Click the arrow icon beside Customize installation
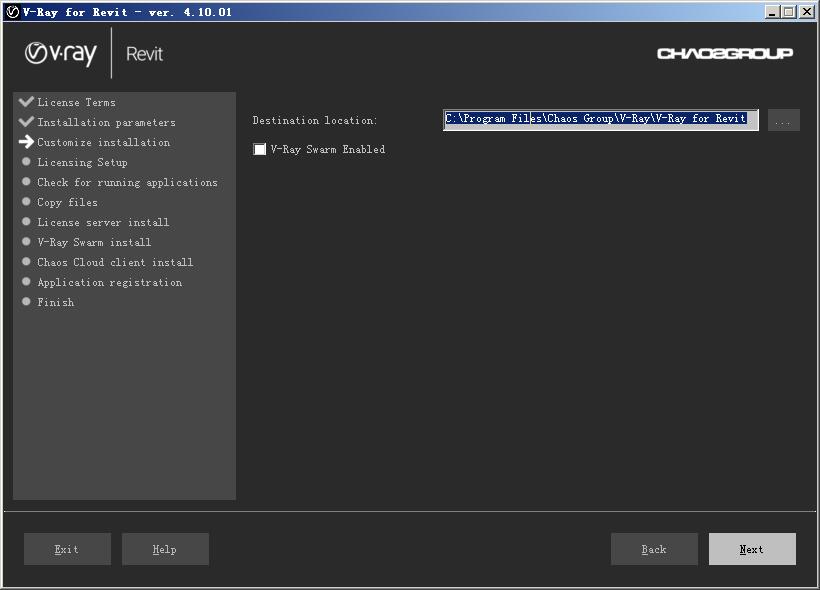Viewport: 820px width, 590px height. 26,141
